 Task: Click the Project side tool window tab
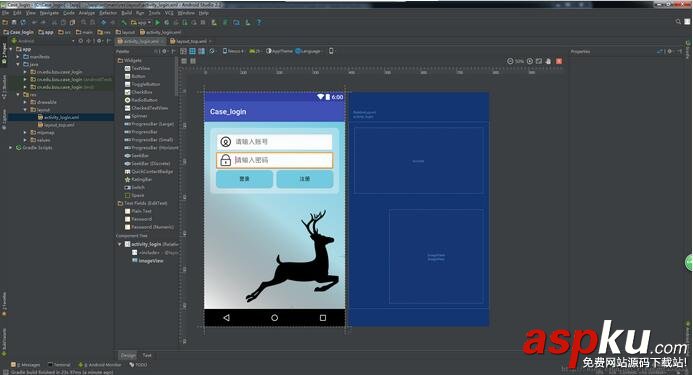point(4,54)
